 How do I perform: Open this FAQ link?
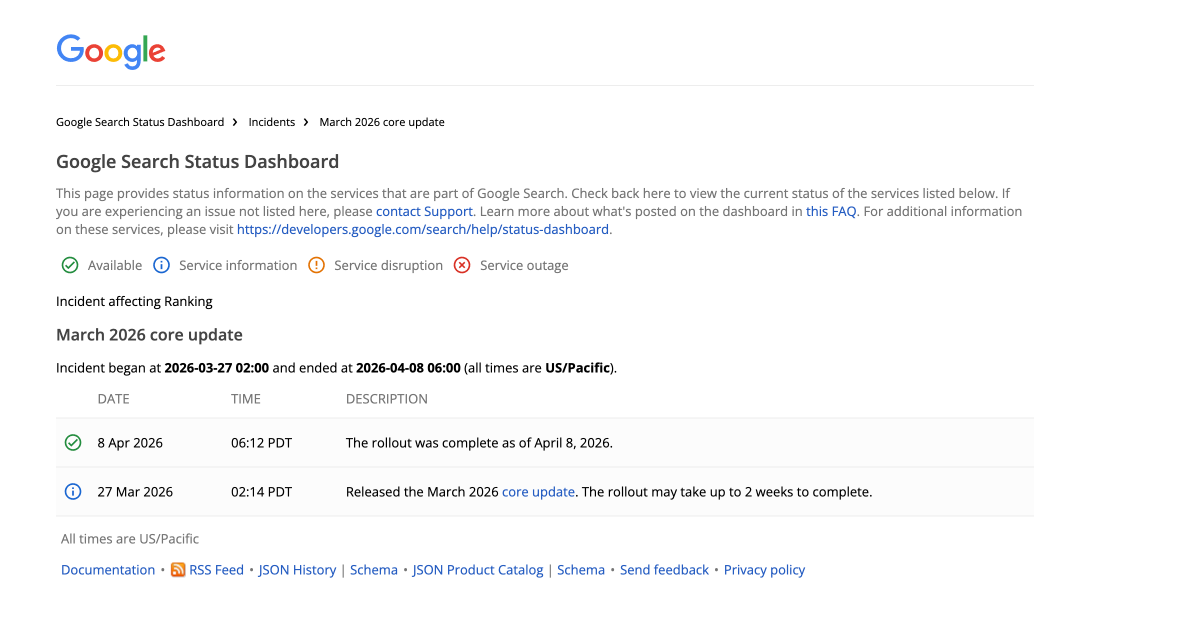[831, 211]
